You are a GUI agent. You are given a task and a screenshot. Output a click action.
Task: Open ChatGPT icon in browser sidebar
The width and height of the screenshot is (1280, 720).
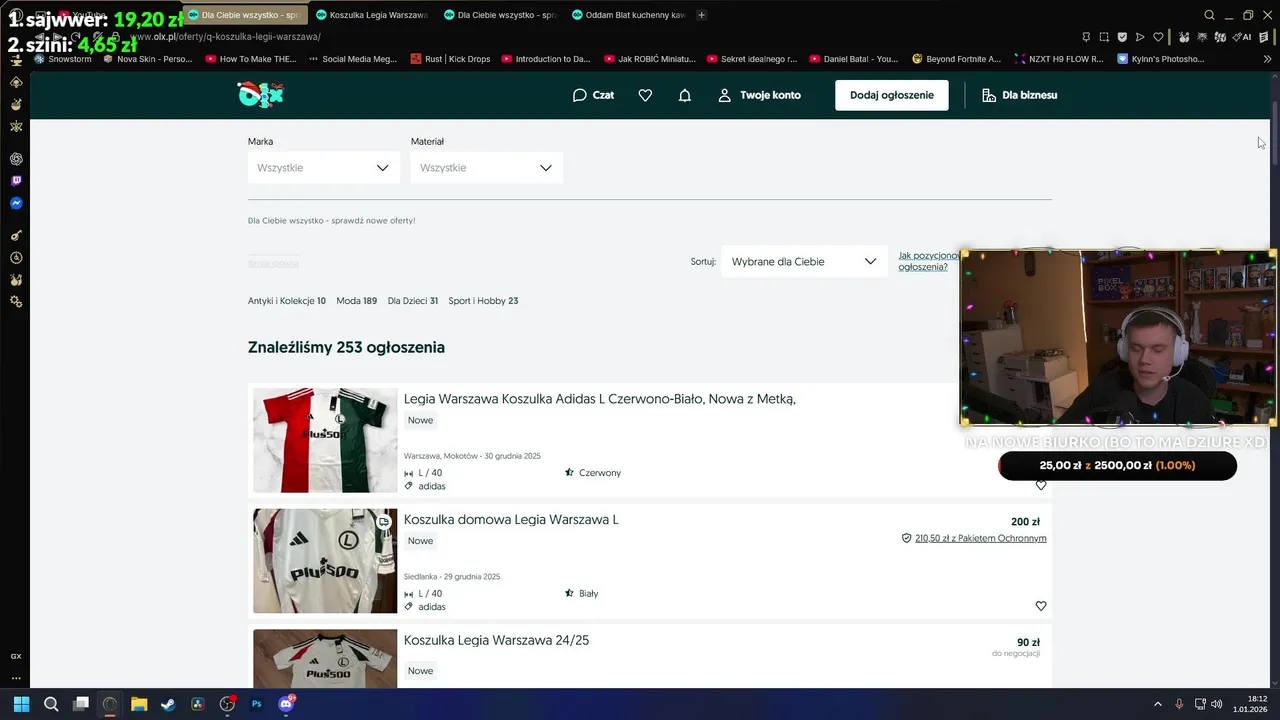pos(16,159)
